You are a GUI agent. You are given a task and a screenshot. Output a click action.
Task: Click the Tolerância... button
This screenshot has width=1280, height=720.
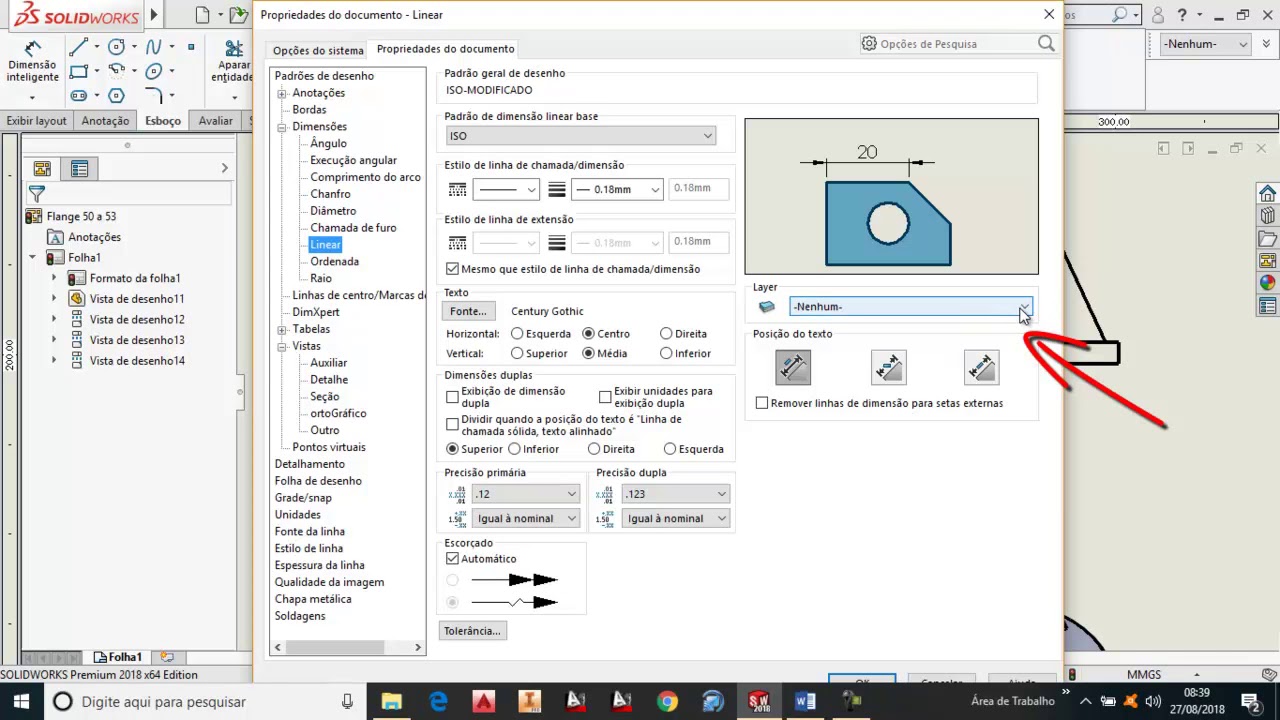click(472, 631)
